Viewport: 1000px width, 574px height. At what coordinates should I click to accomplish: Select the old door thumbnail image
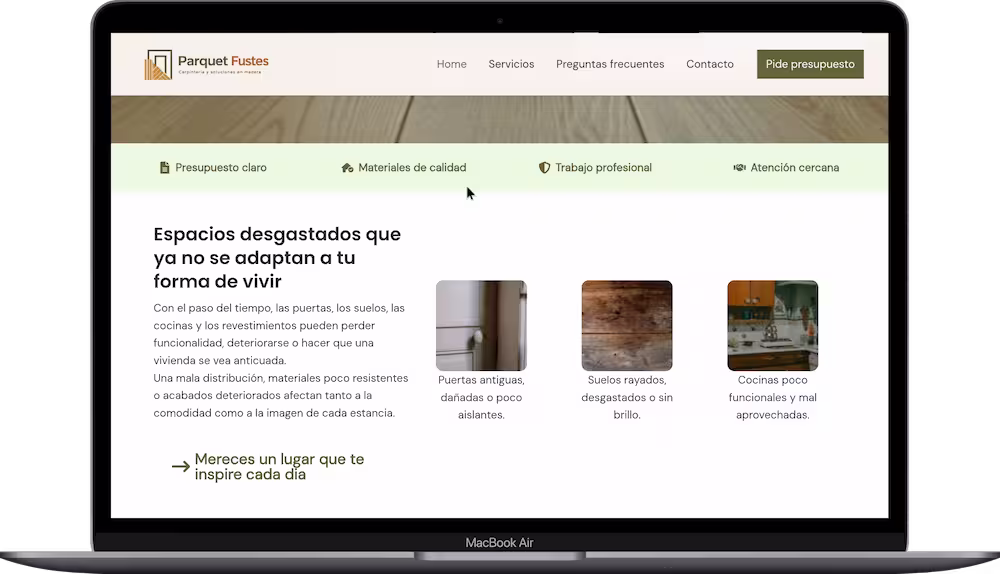pyautogui.click(x=482, y=325)
